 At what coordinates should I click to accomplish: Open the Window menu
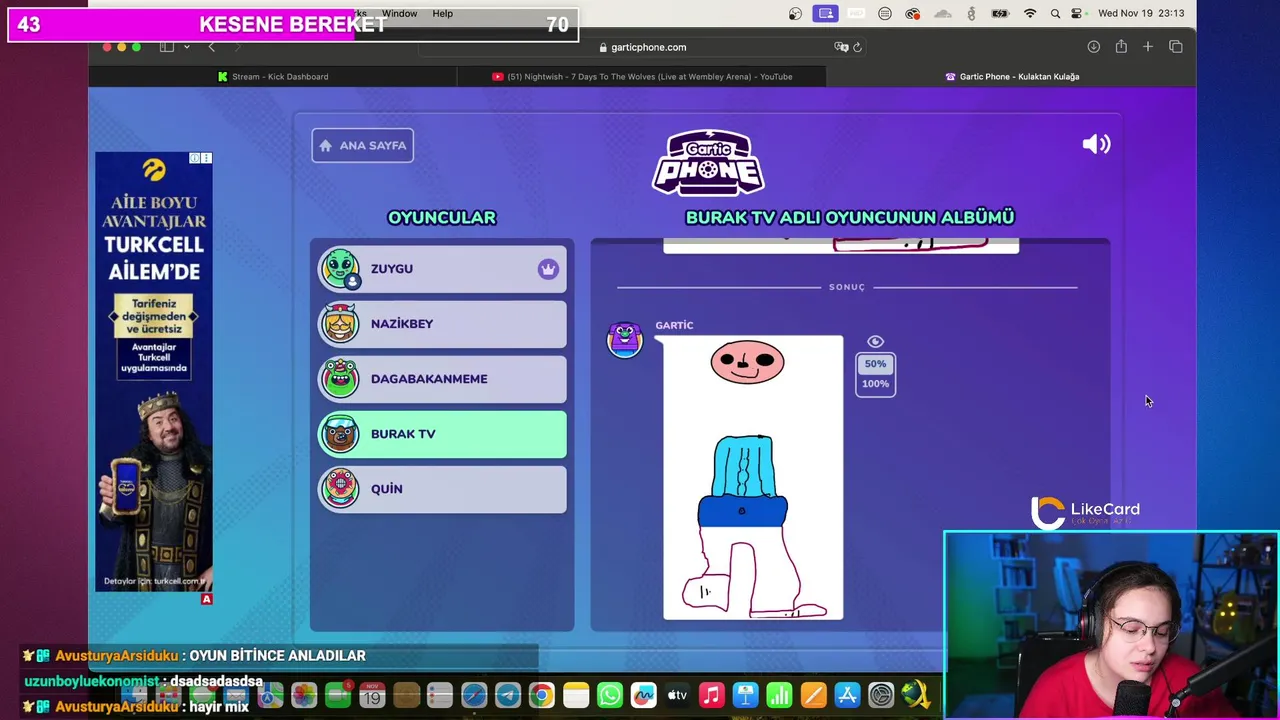[x=399, y=13]
